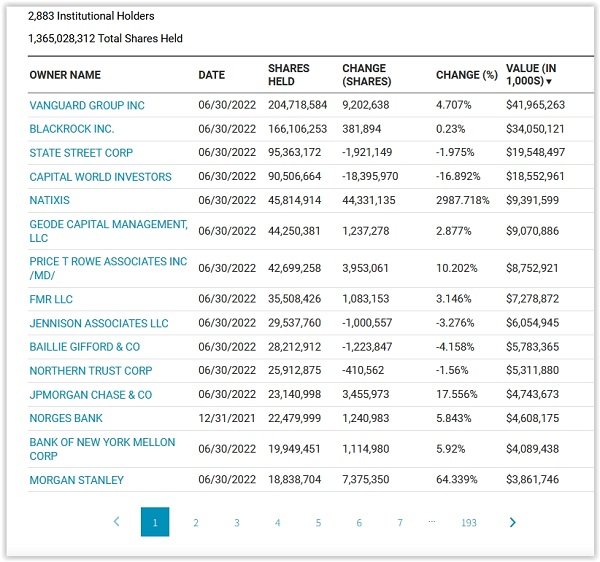600x562 pixels.
Task: Open Geode Capital Management, LLC link
Action: click(x=109, y=231)
